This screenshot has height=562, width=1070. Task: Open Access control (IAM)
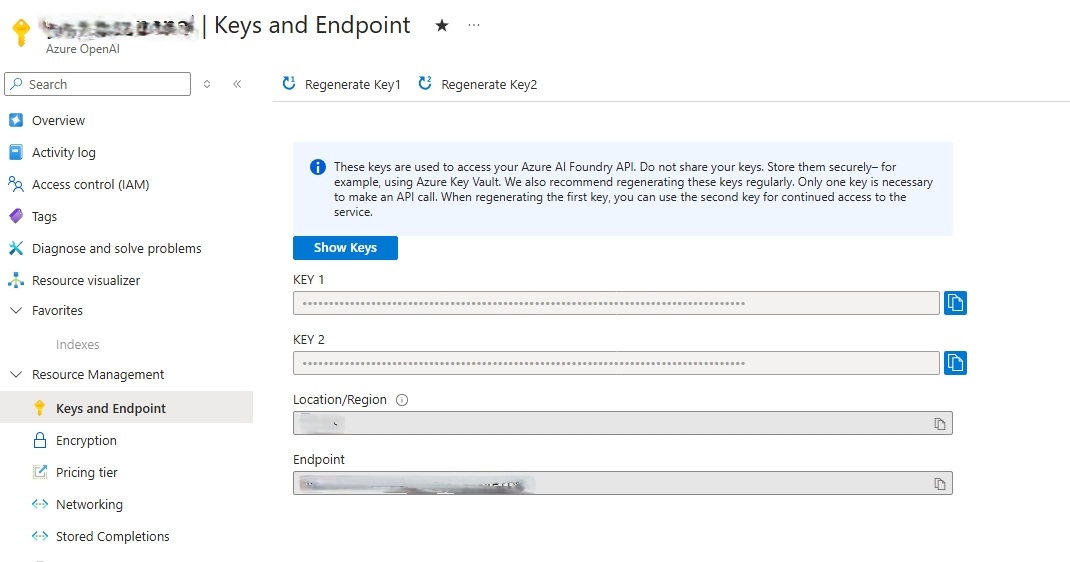(90, 185)
